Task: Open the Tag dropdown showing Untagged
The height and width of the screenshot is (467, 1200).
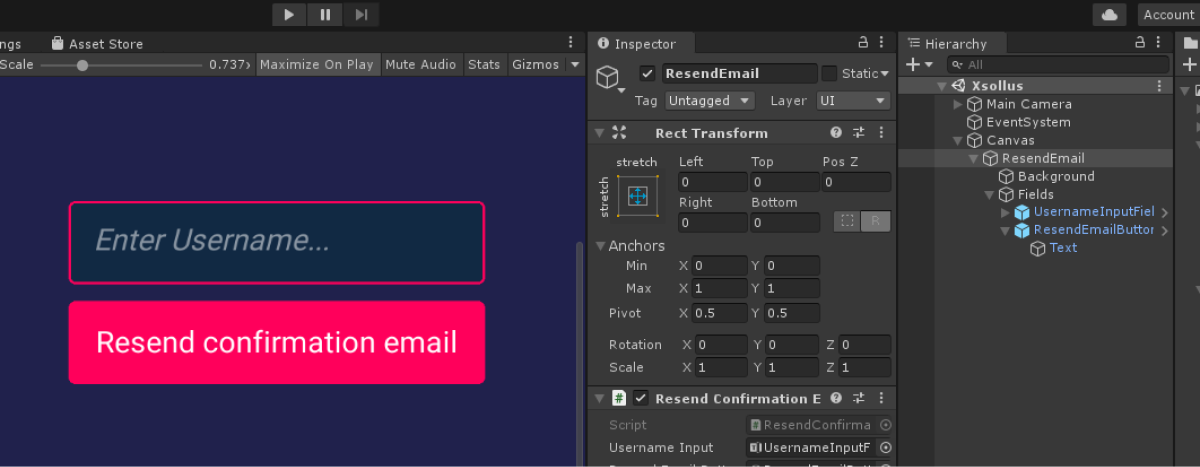Action: click(709, 101)
